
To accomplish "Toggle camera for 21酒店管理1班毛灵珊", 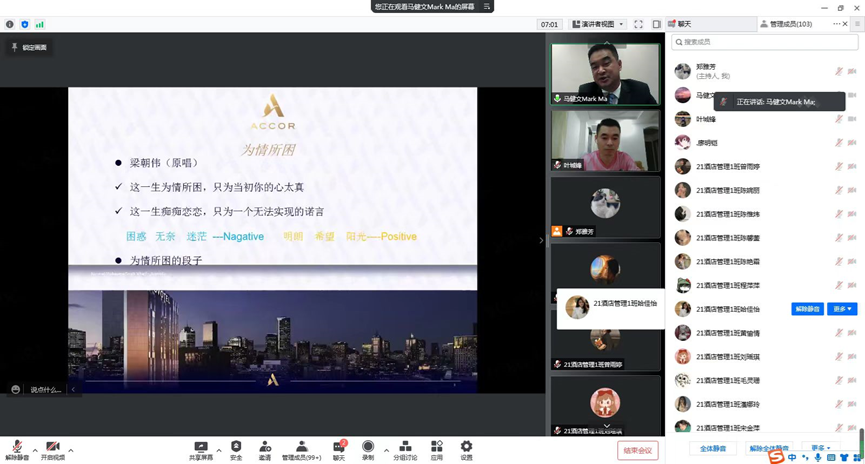I will click(852, 380).
